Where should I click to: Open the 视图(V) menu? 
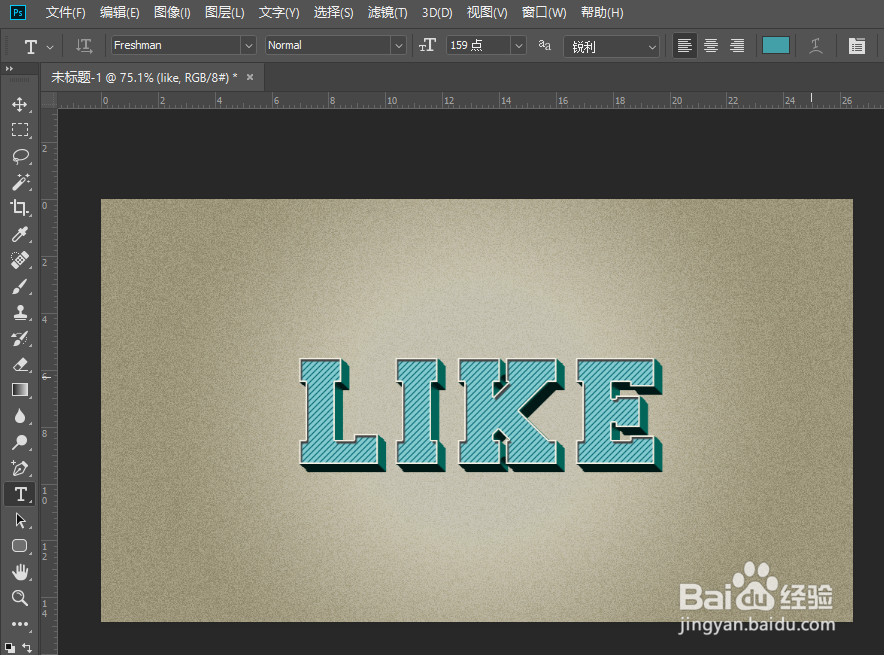tap(487, 12)
